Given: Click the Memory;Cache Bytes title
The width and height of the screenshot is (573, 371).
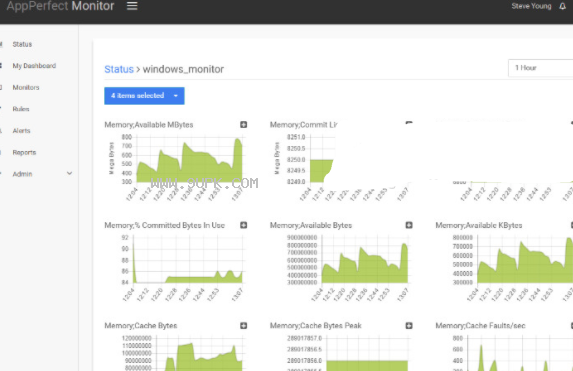Looking at the screenshot, I should pos(141,326).
